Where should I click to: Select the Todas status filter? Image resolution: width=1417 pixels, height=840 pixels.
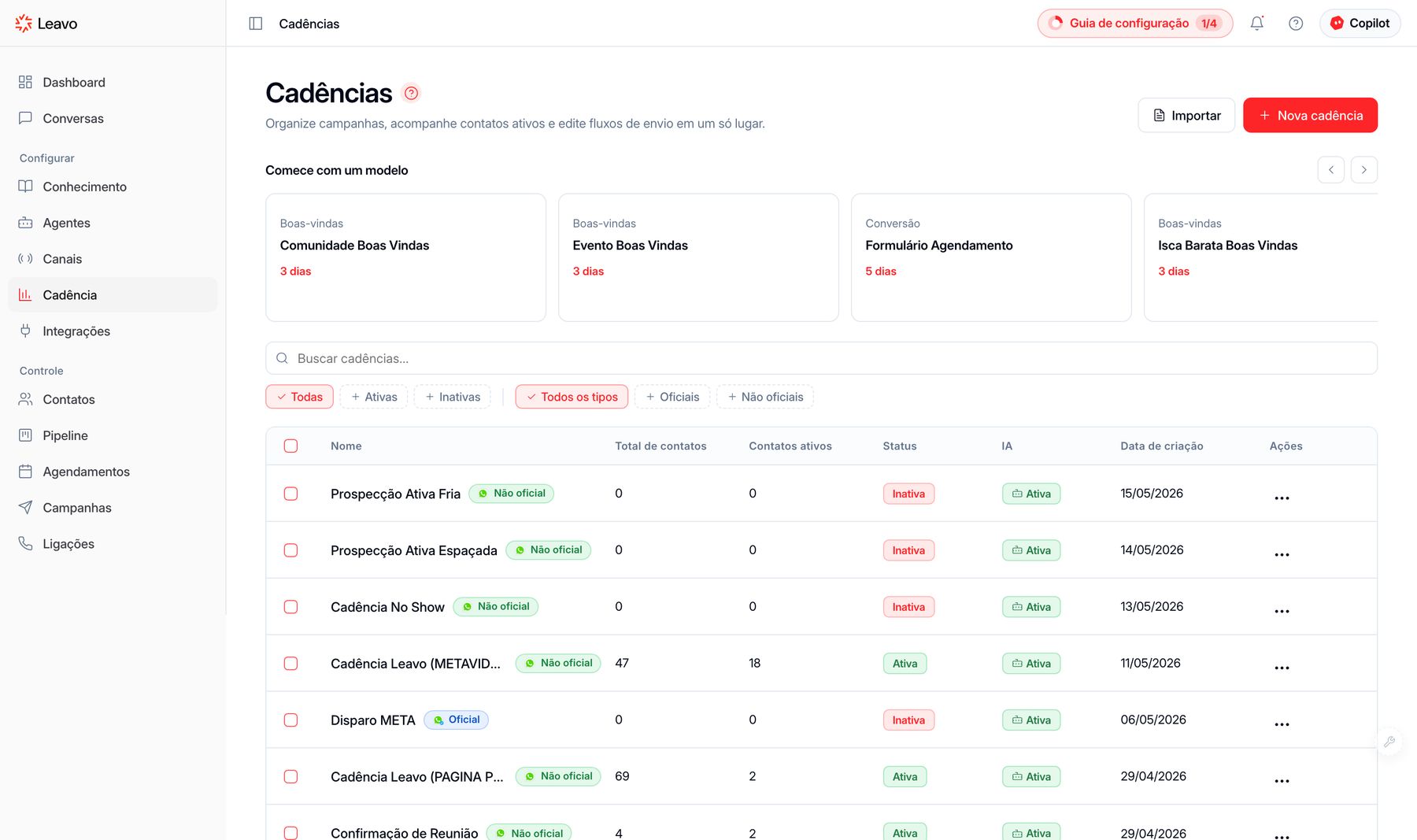pos(300,397)
